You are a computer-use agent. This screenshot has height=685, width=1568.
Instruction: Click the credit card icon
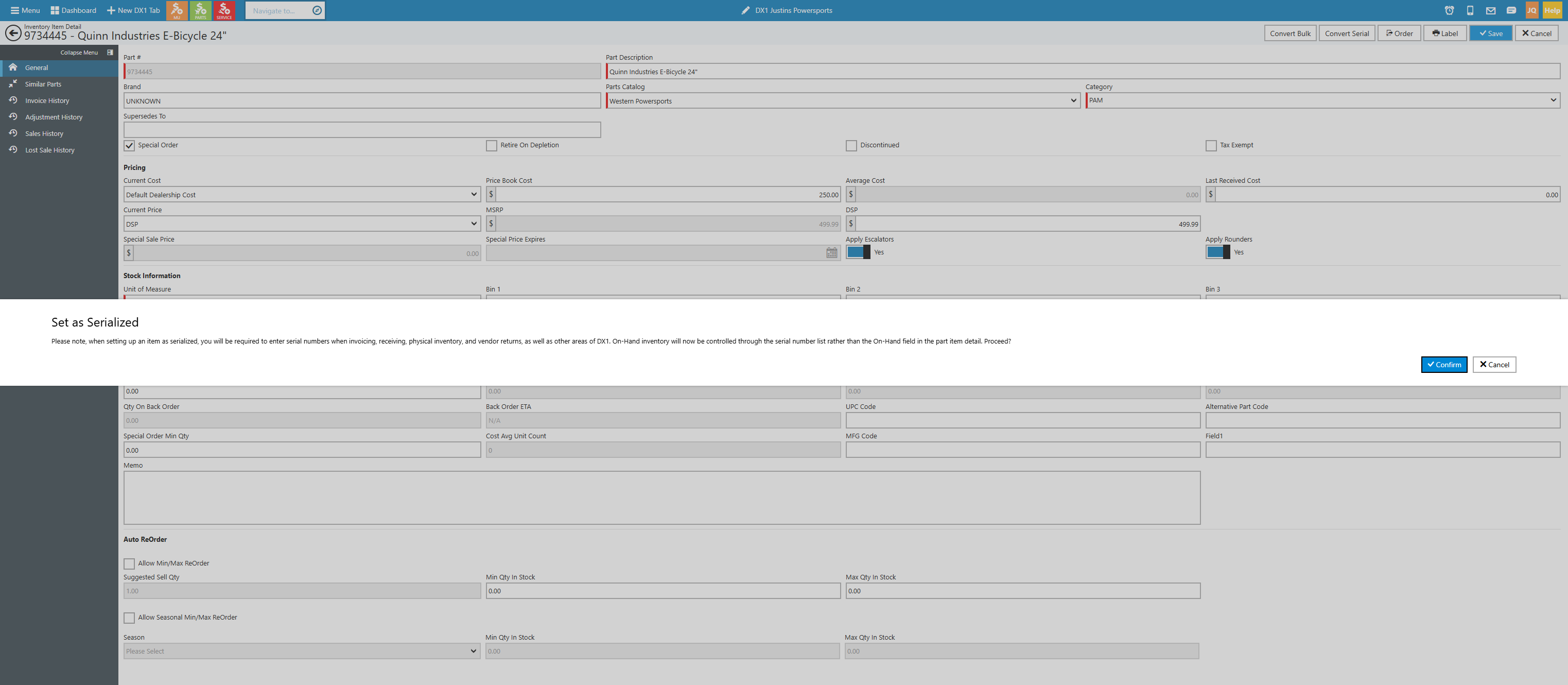coord(1511,10)
